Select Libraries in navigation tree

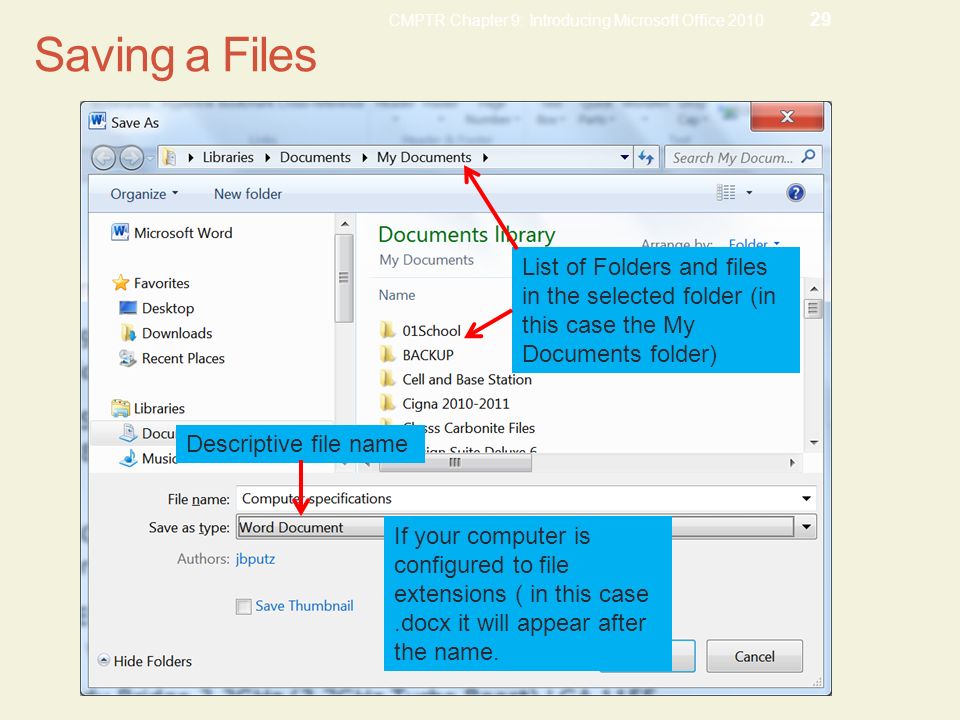(159, 408)
